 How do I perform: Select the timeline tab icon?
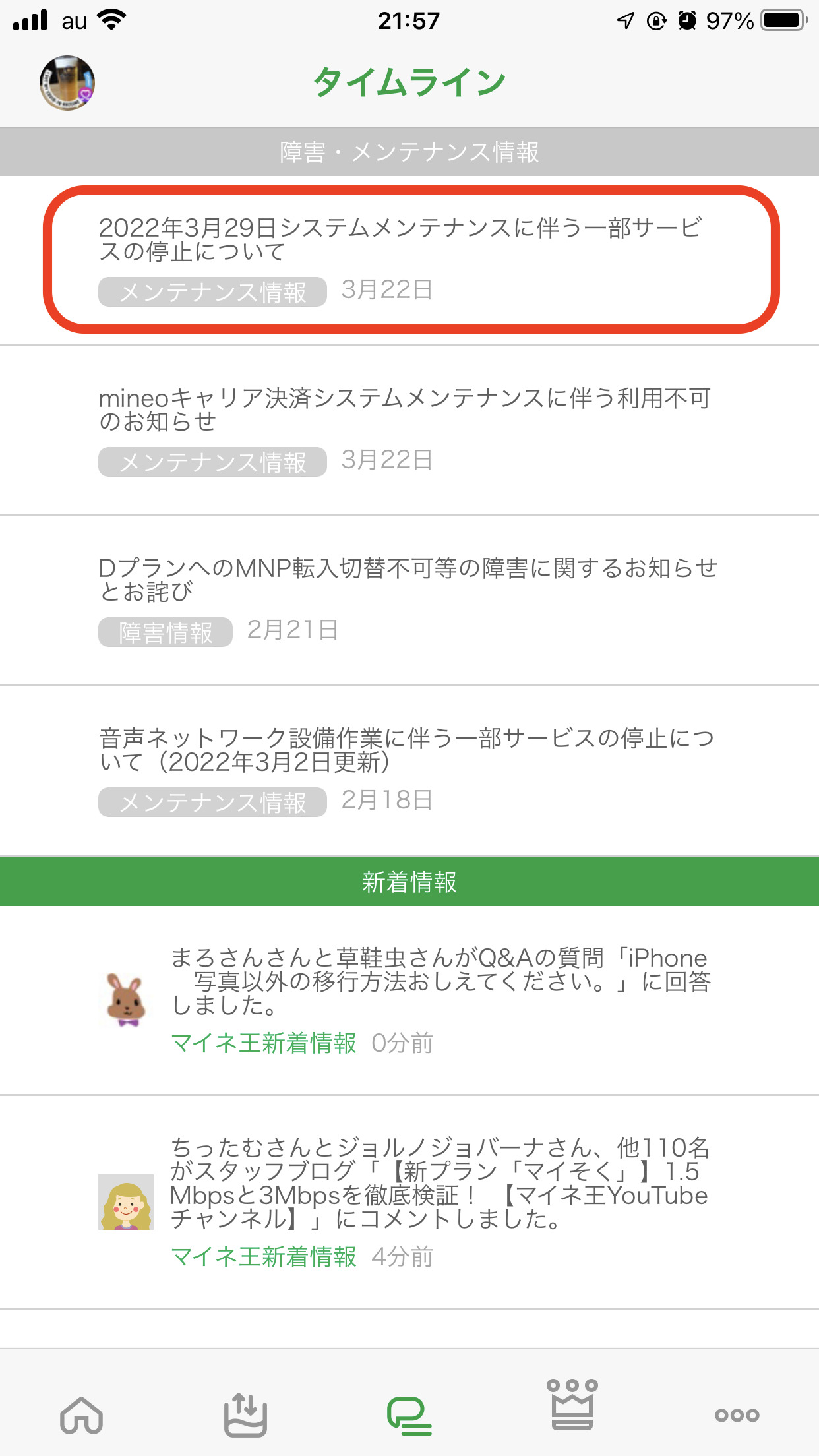[x=409, y=1415]
